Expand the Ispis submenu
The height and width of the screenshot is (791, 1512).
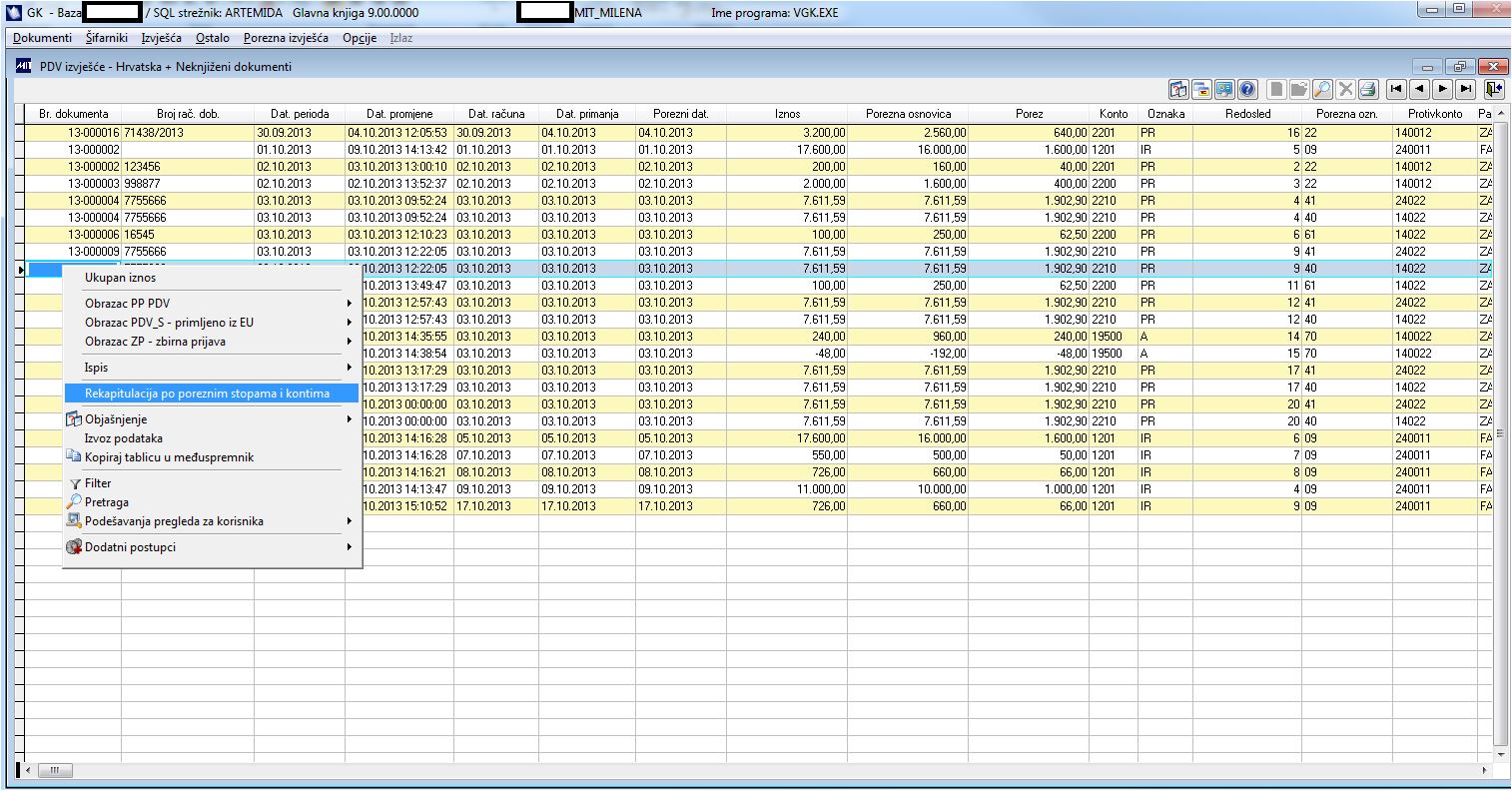pos(212,368)
